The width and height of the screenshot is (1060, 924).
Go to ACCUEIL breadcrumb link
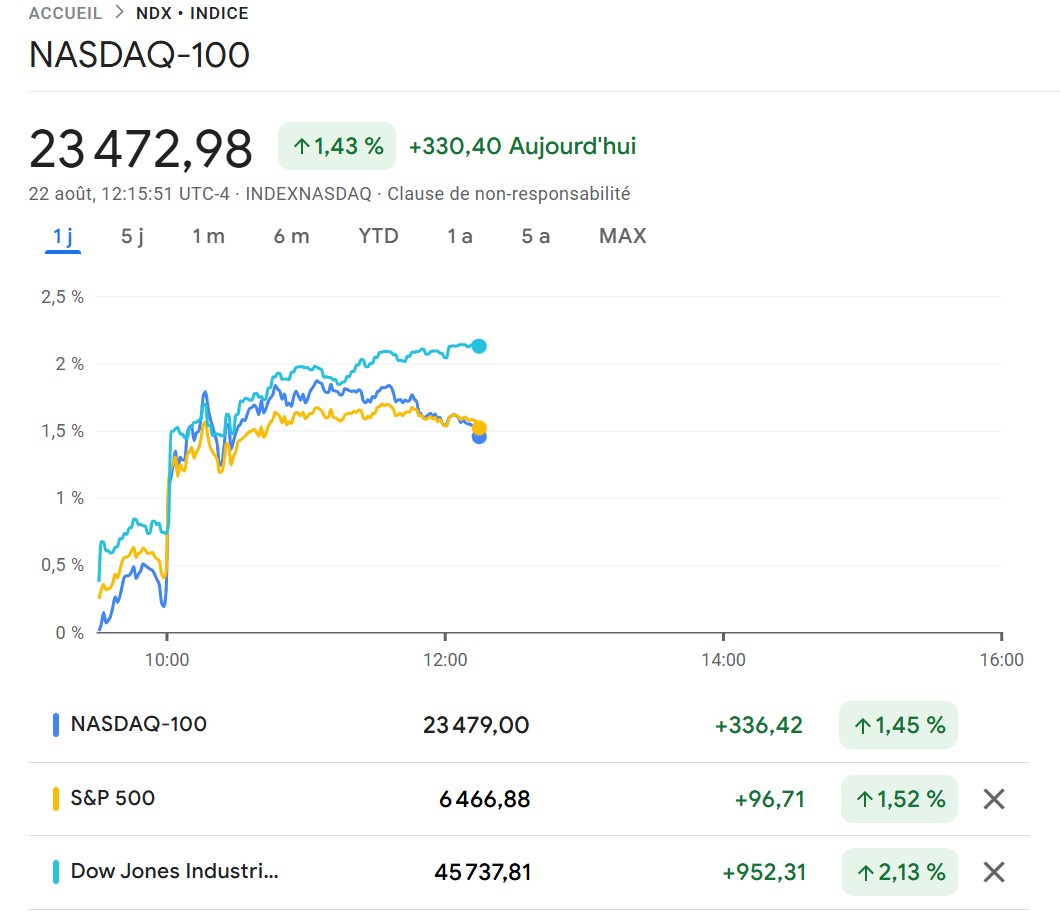[x=66, y=14]
